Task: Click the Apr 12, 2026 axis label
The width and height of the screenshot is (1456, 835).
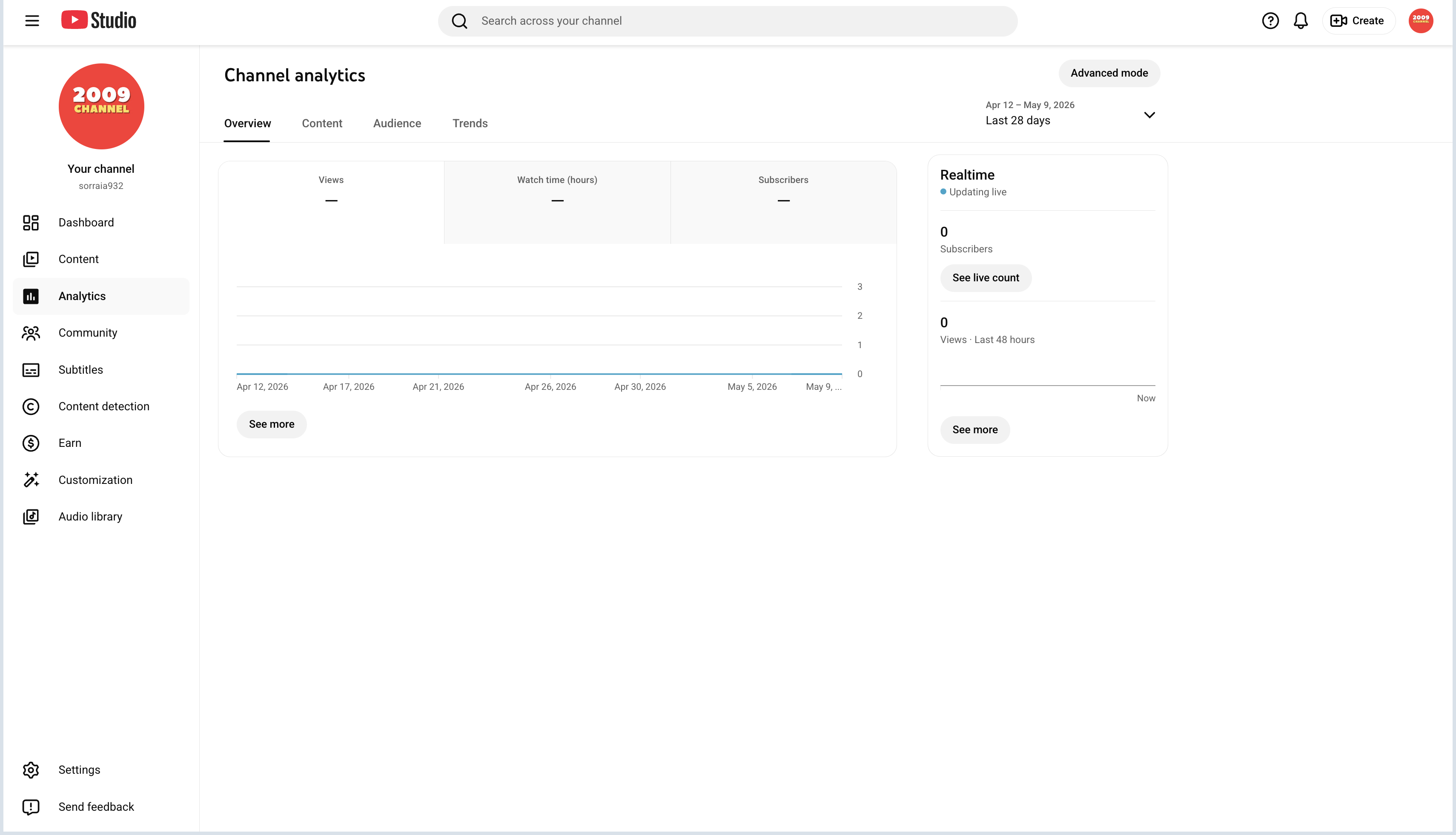Action: (262, 386)
